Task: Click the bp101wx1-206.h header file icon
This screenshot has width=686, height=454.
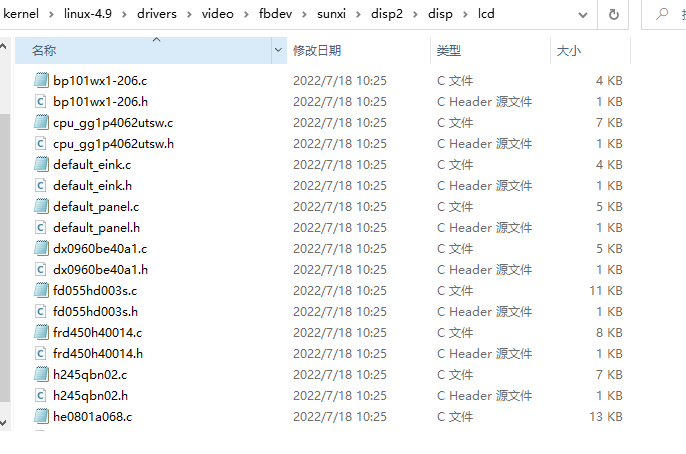Action: [40, 101]
